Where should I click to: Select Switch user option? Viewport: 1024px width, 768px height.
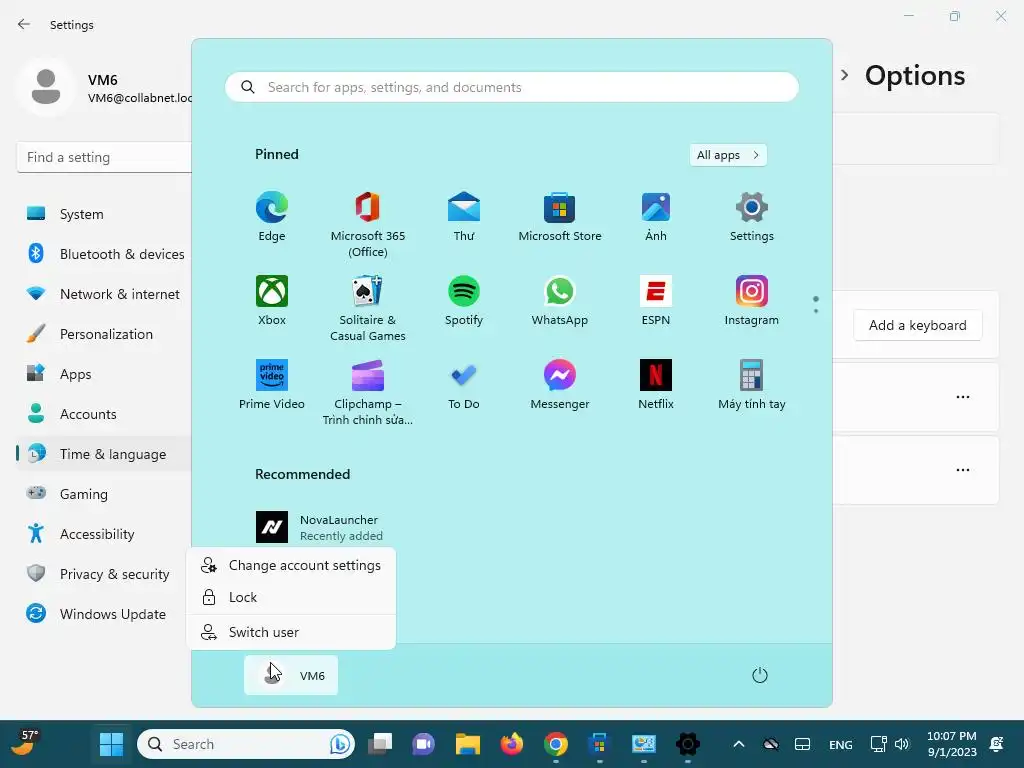click(x=291, y=632)
